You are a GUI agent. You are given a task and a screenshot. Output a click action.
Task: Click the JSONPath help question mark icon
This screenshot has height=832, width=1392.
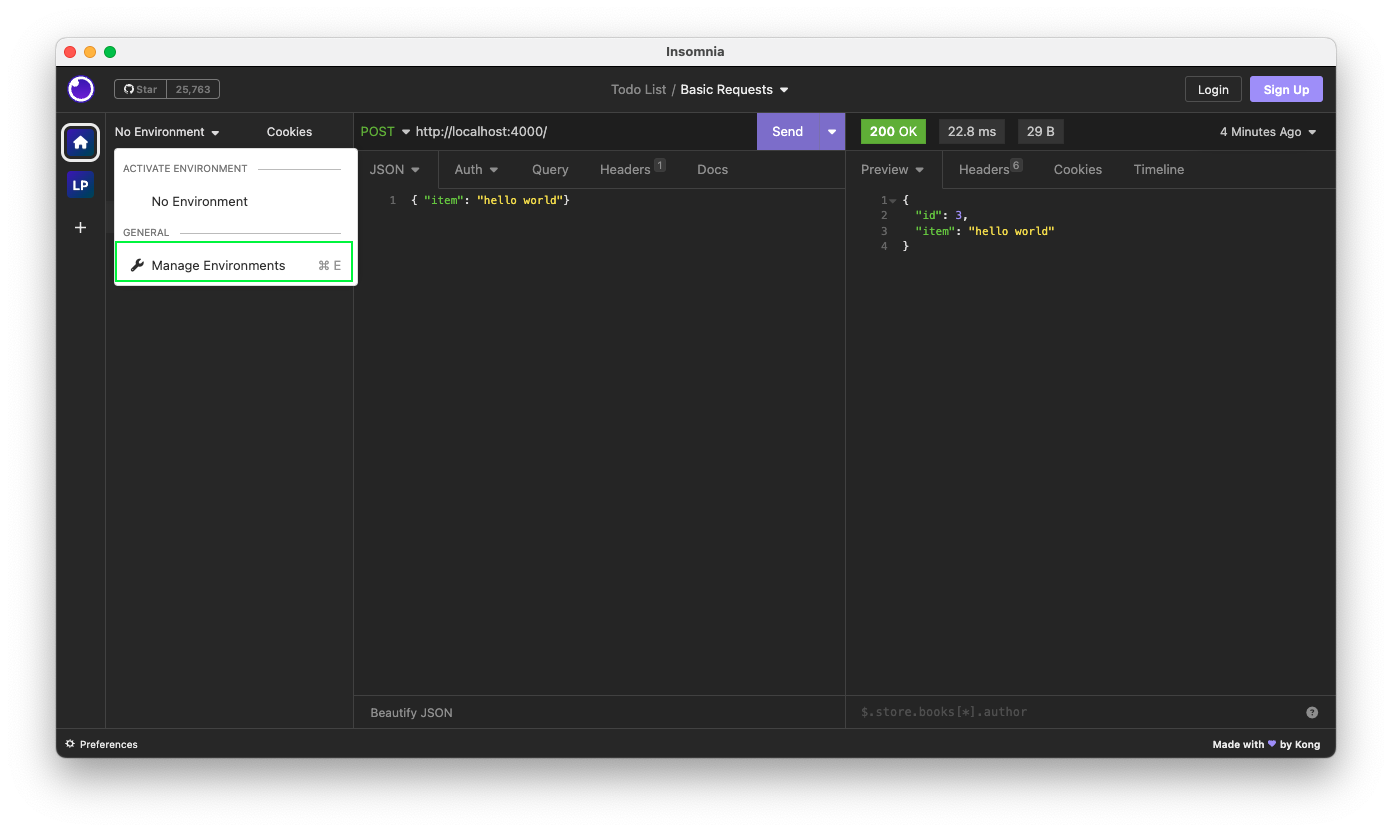pyautogui.click(x=1312, y=711)
